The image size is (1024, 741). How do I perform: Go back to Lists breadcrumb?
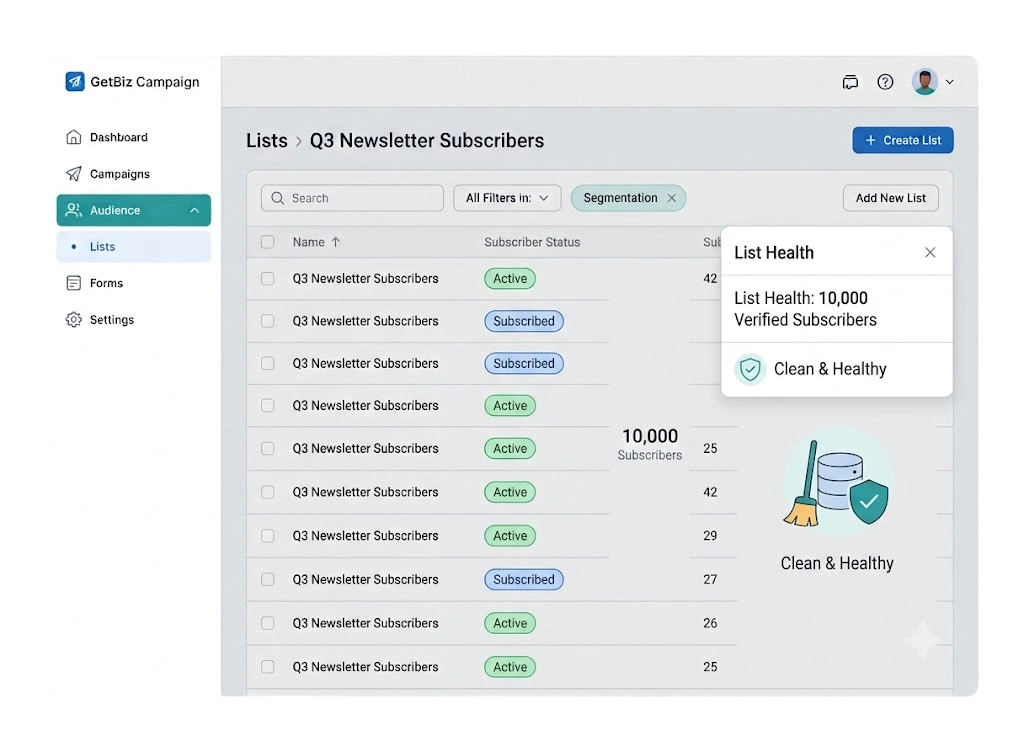[266, 140]
